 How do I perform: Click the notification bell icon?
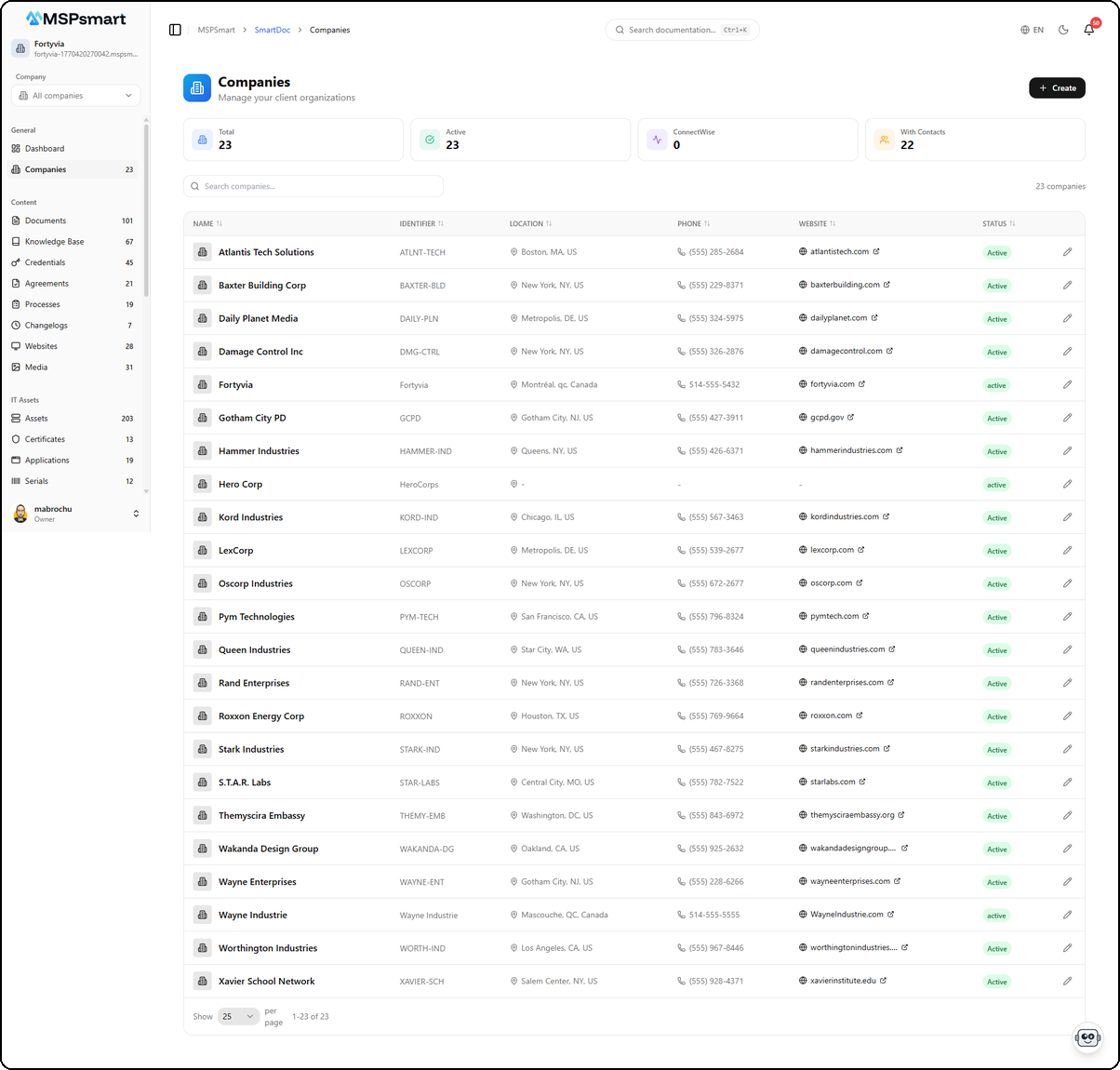pos(1088,30)
